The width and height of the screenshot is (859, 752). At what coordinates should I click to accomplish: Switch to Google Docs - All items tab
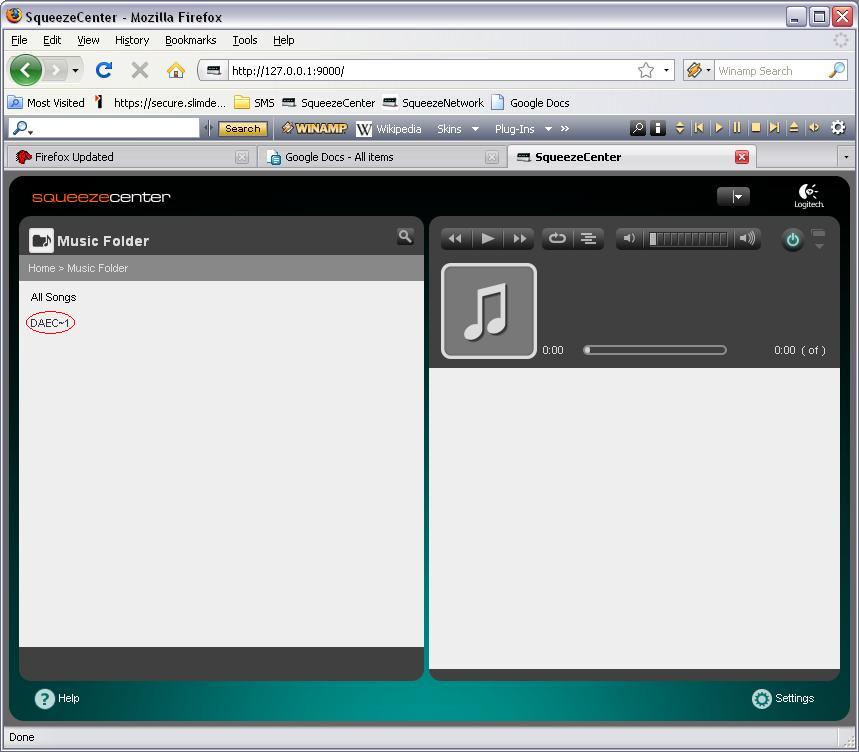[339, 157]
